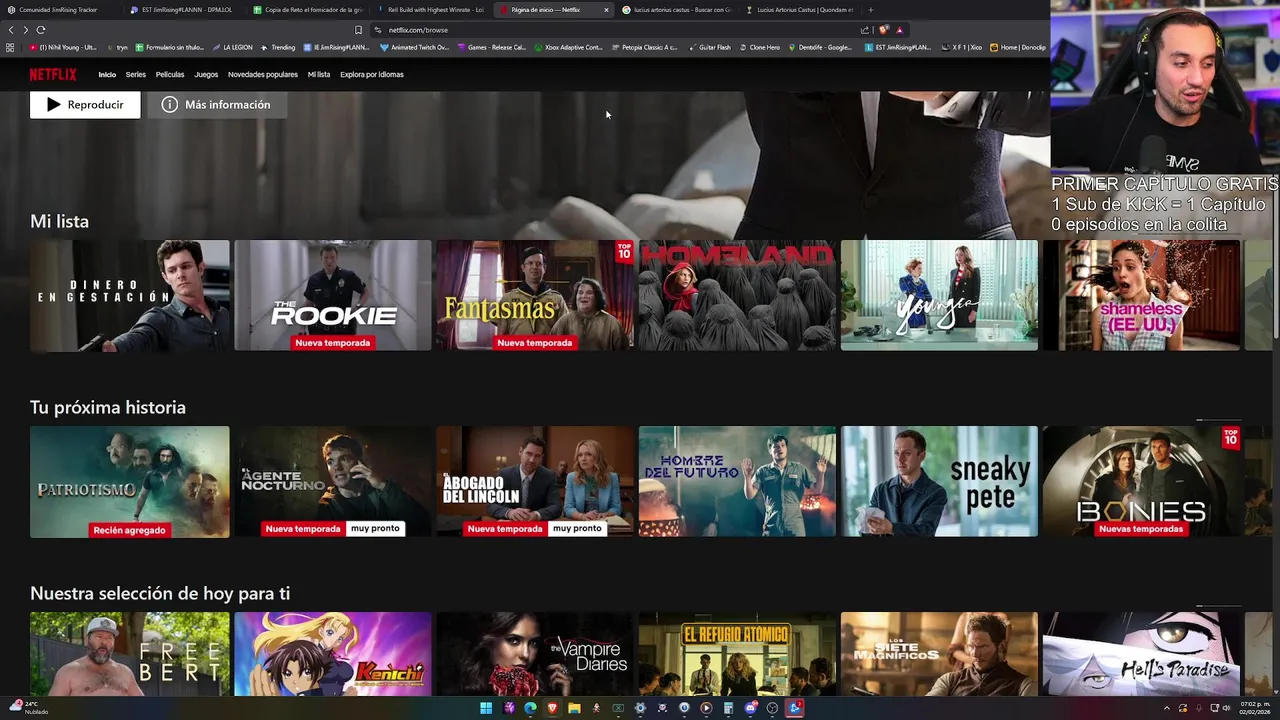The height and width of the screenshot is (720, 1280).
Task: Click Tu próxima historia row heading
Action: point(108,407)
